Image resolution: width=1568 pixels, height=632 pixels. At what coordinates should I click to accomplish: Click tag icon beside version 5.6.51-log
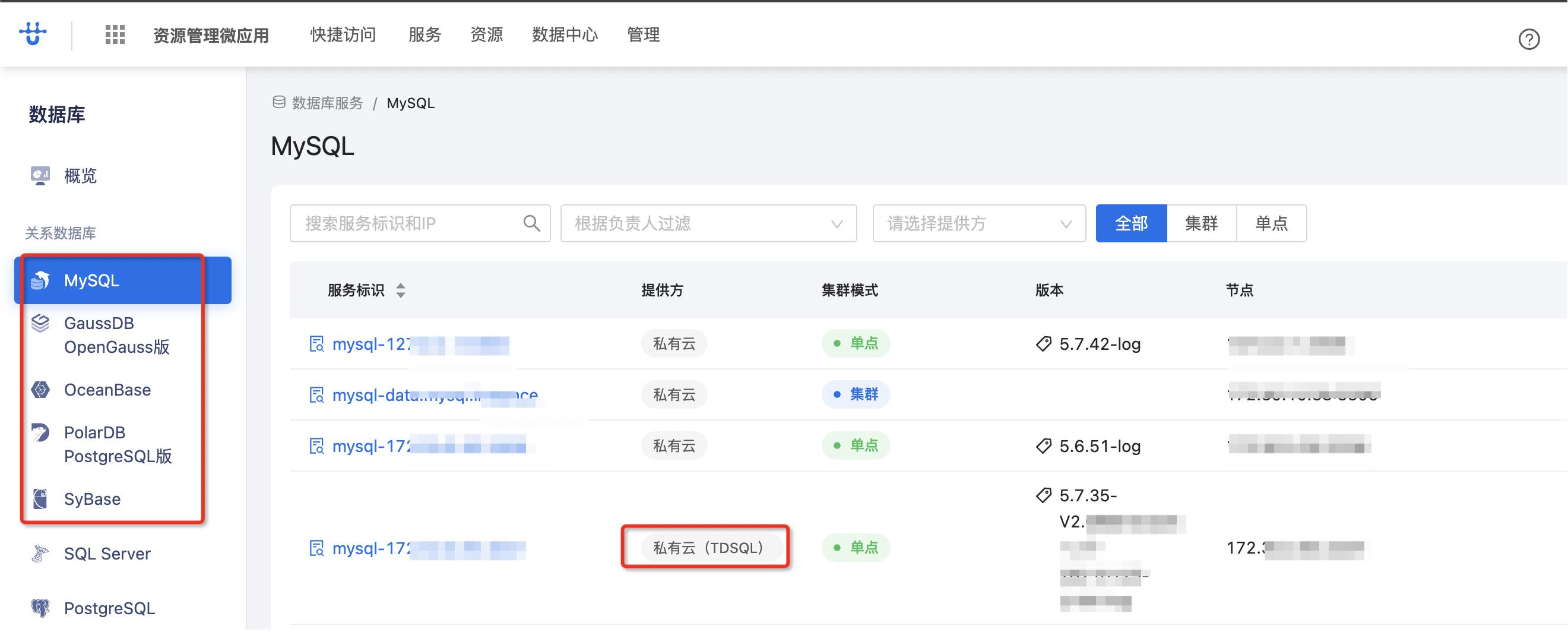1043,446
